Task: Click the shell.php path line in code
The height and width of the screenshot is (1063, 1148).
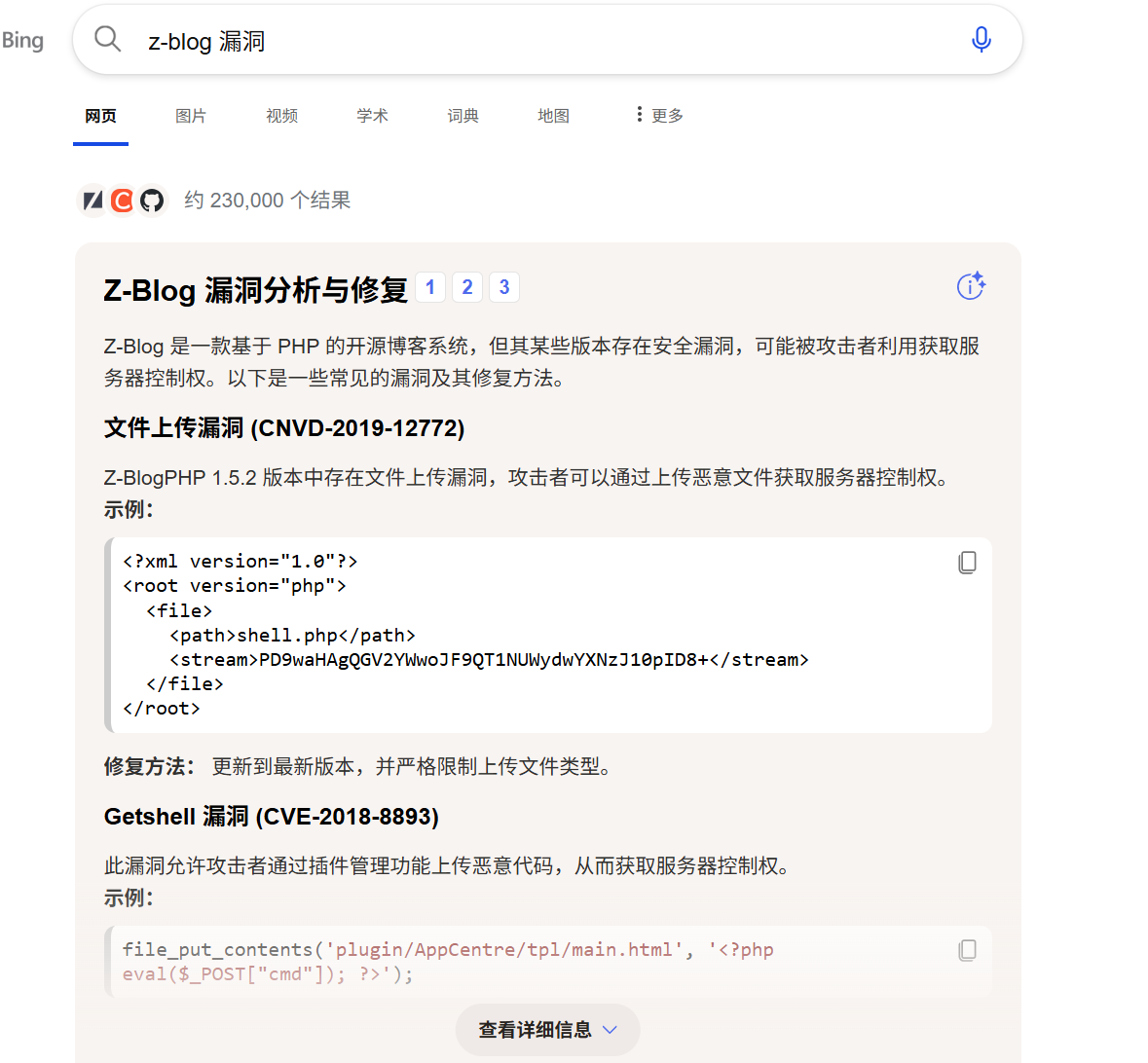Action: [x=293, y=636]
